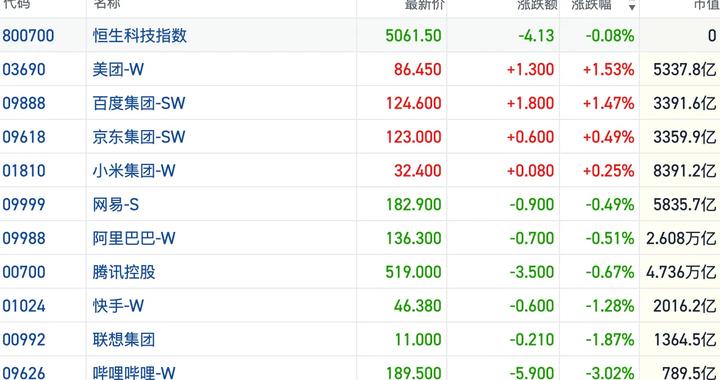Screen dimensions: 720x380
Task: Click percentage -0.08%
Action: 610,35
